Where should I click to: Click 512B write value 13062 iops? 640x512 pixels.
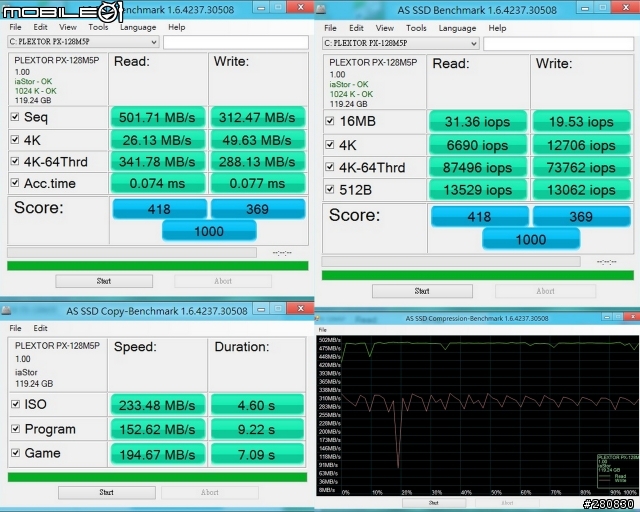coord(582,190)
